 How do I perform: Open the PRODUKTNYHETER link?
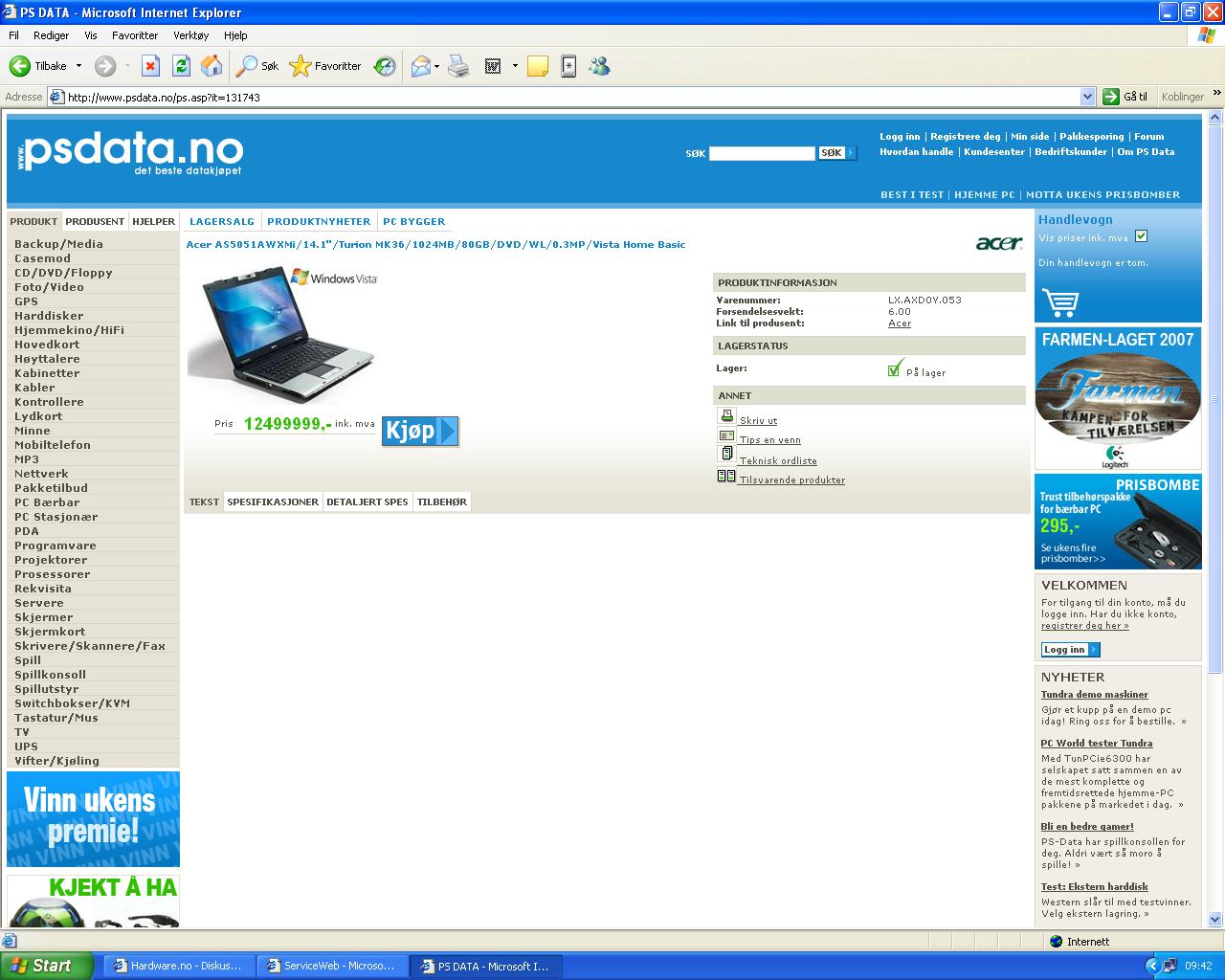[x=319, y=221]
